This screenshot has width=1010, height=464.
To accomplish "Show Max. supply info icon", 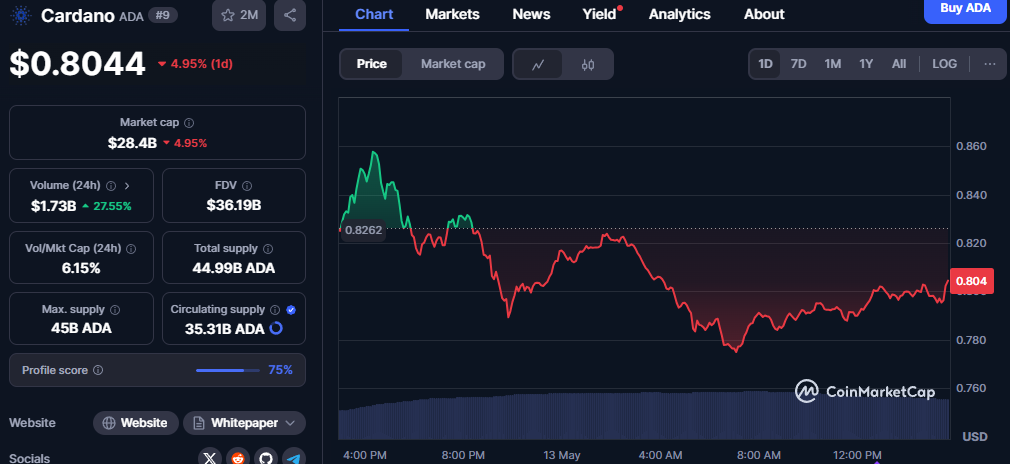I will [115, 310].
